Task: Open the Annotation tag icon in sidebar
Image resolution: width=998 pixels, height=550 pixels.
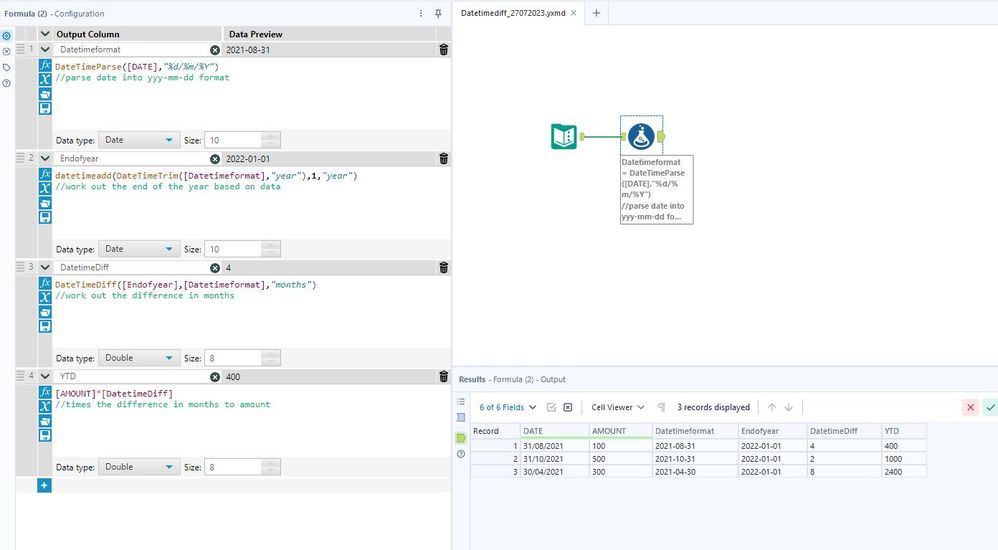Action: [6, 67]
